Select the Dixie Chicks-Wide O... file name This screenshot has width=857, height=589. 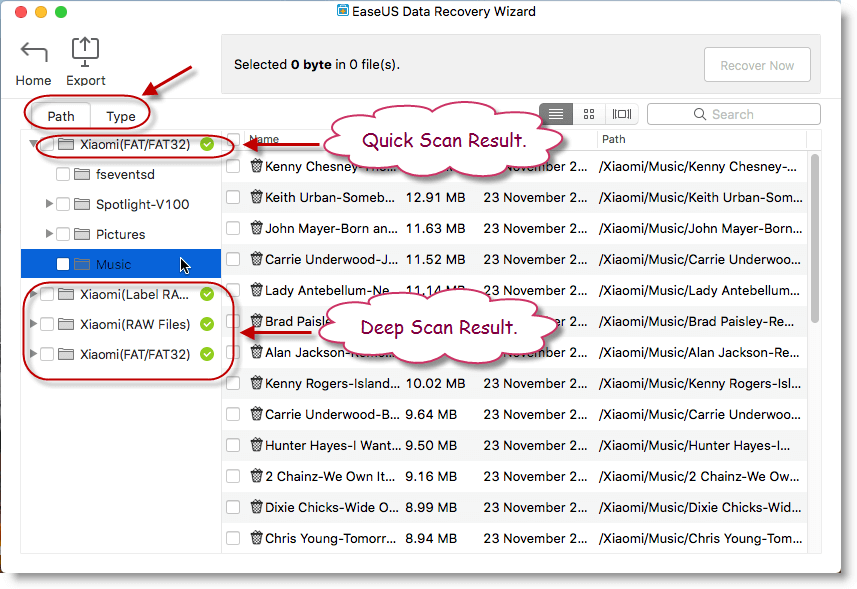click(x=332, y=507)
